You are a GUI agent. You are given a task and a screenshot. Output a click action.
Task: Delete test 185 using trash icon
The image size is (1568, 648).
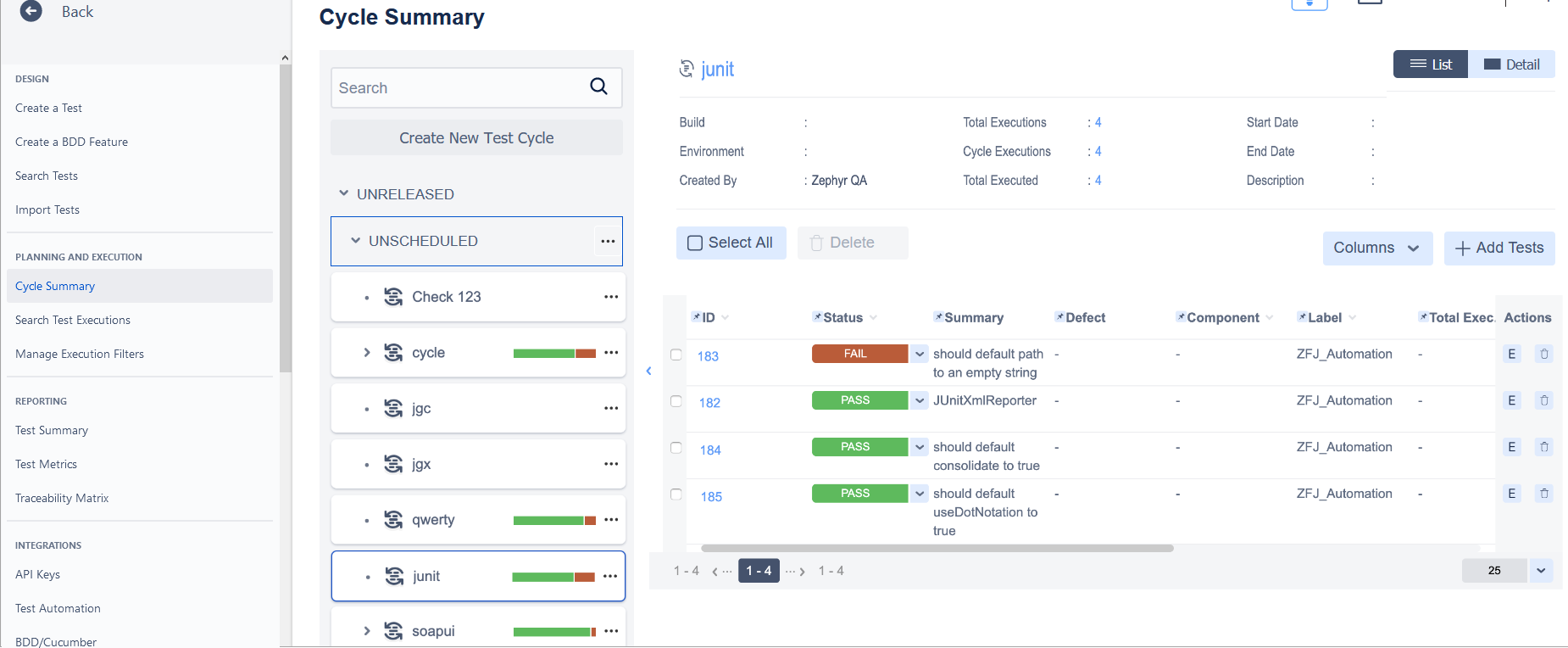[x=1544, y=494]
